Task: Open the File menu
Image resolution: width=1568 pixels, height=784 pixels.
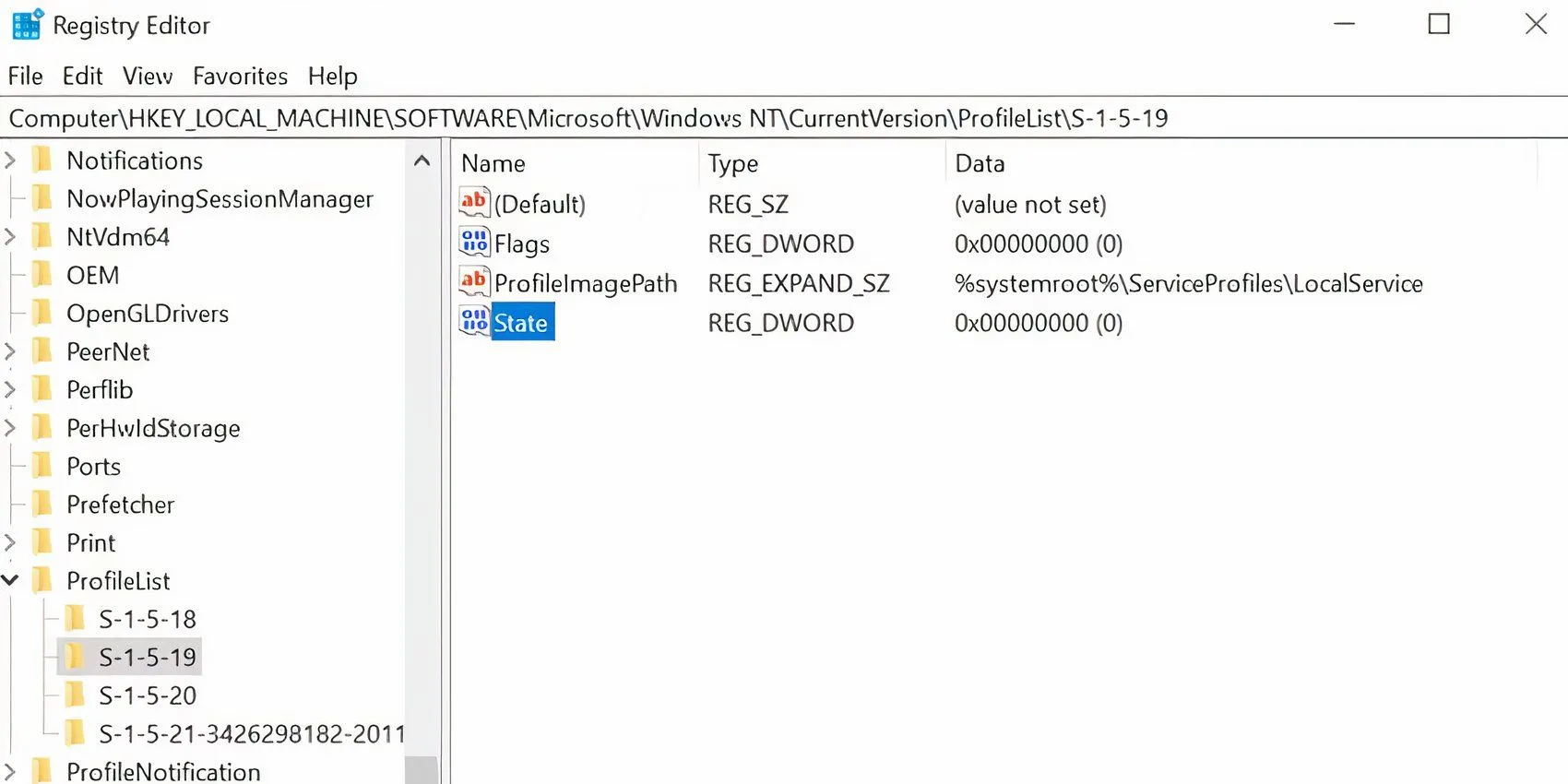Action: click(26, 76)
